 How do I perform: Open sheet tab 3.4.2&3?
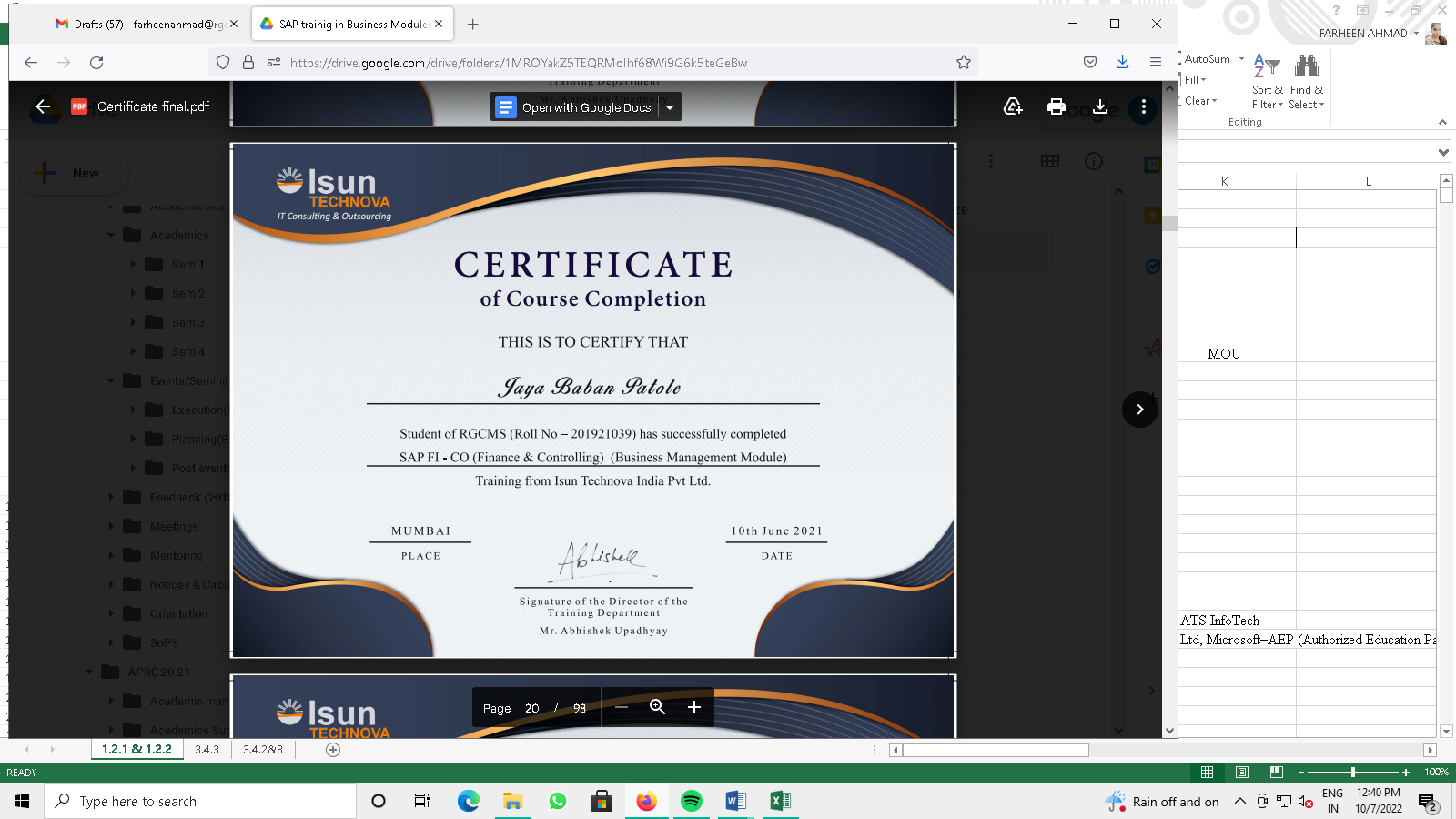262,750
